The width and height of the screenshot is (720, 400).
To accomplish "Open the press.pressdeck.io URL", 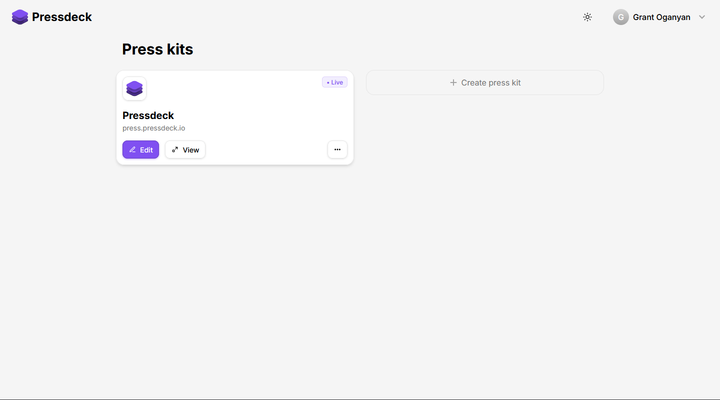I will [x=153, y=128].
